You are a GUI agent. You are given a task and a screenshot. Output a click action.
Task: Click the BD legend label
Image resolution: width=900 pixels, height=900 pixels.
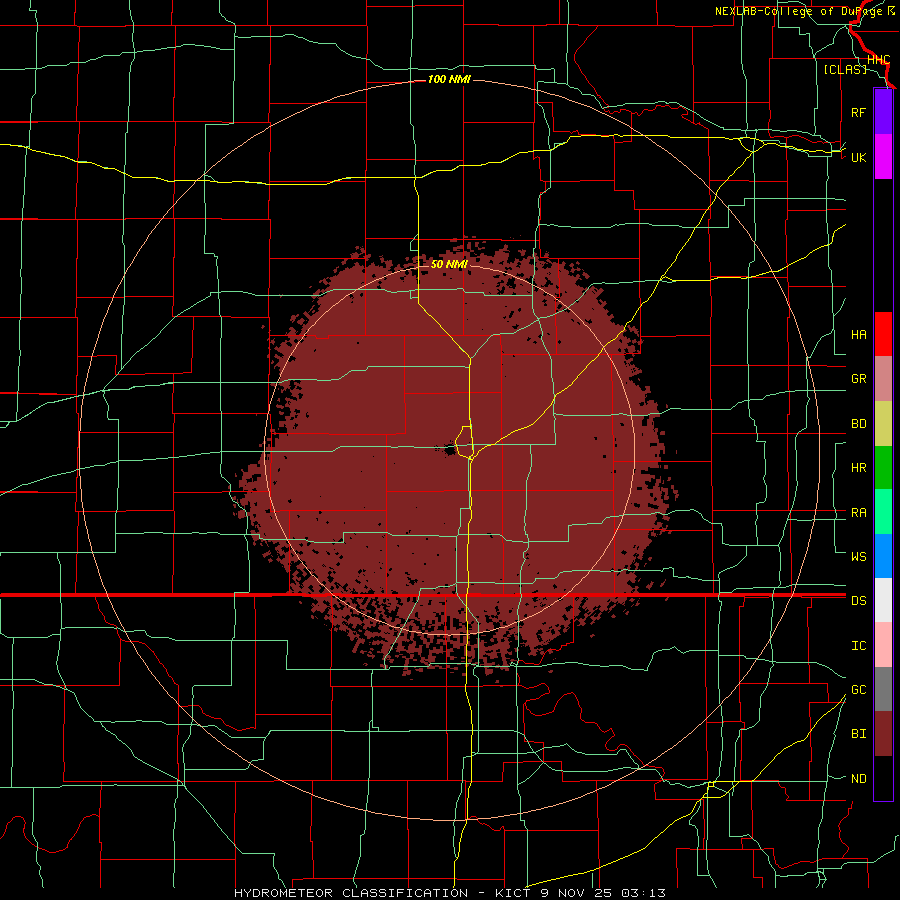(858, 423)
